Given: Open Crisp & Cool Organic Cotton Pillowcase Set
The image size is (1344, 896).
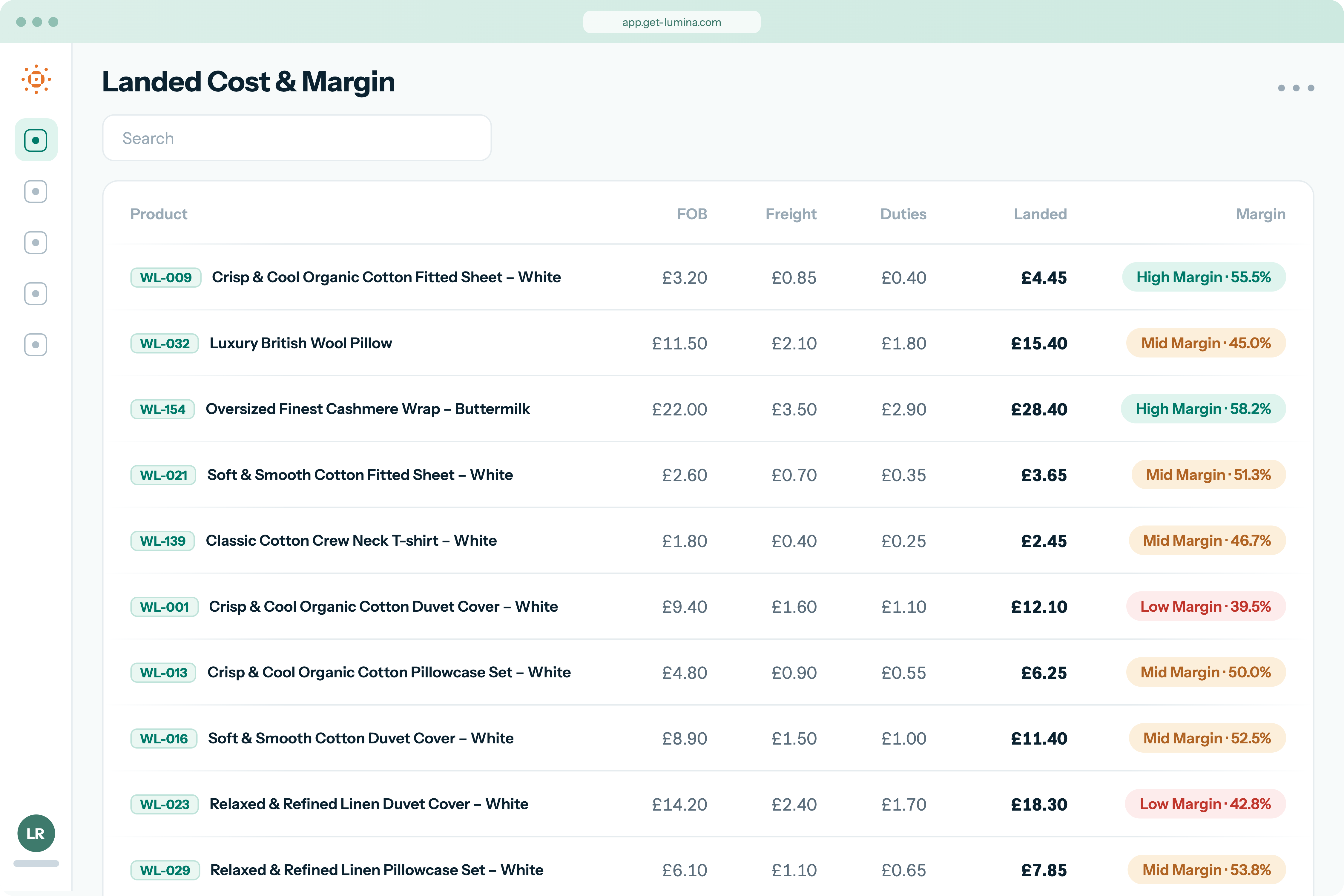Looking at the screenshot, I should pyautogui.click(x=389, y=672).
